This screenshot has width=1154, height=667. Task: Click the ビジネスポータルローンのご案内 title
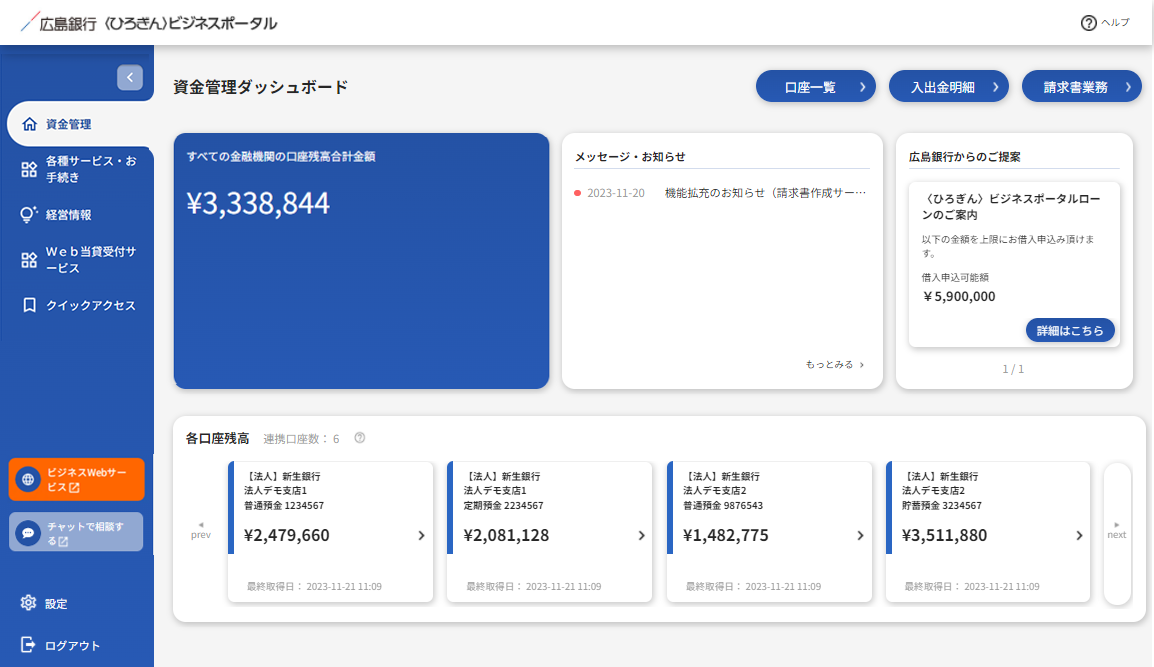[x=1010, y=207]
